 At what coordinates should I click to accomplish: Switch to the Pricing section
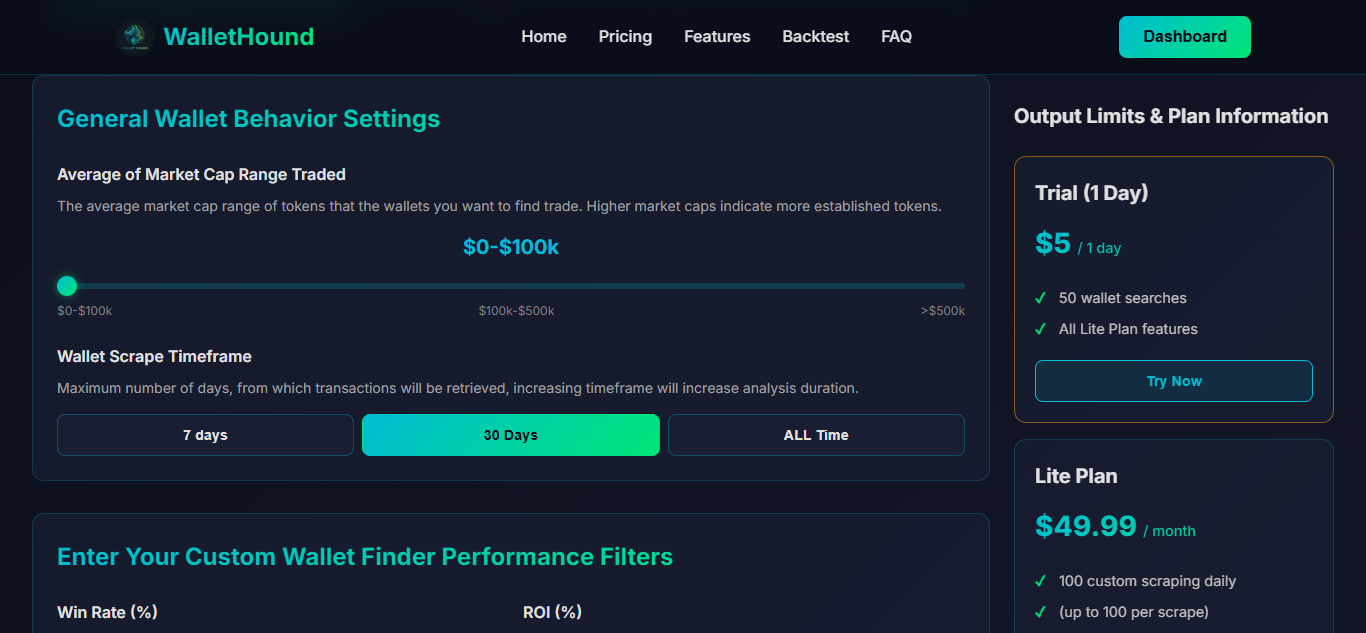tap(624, 36)
